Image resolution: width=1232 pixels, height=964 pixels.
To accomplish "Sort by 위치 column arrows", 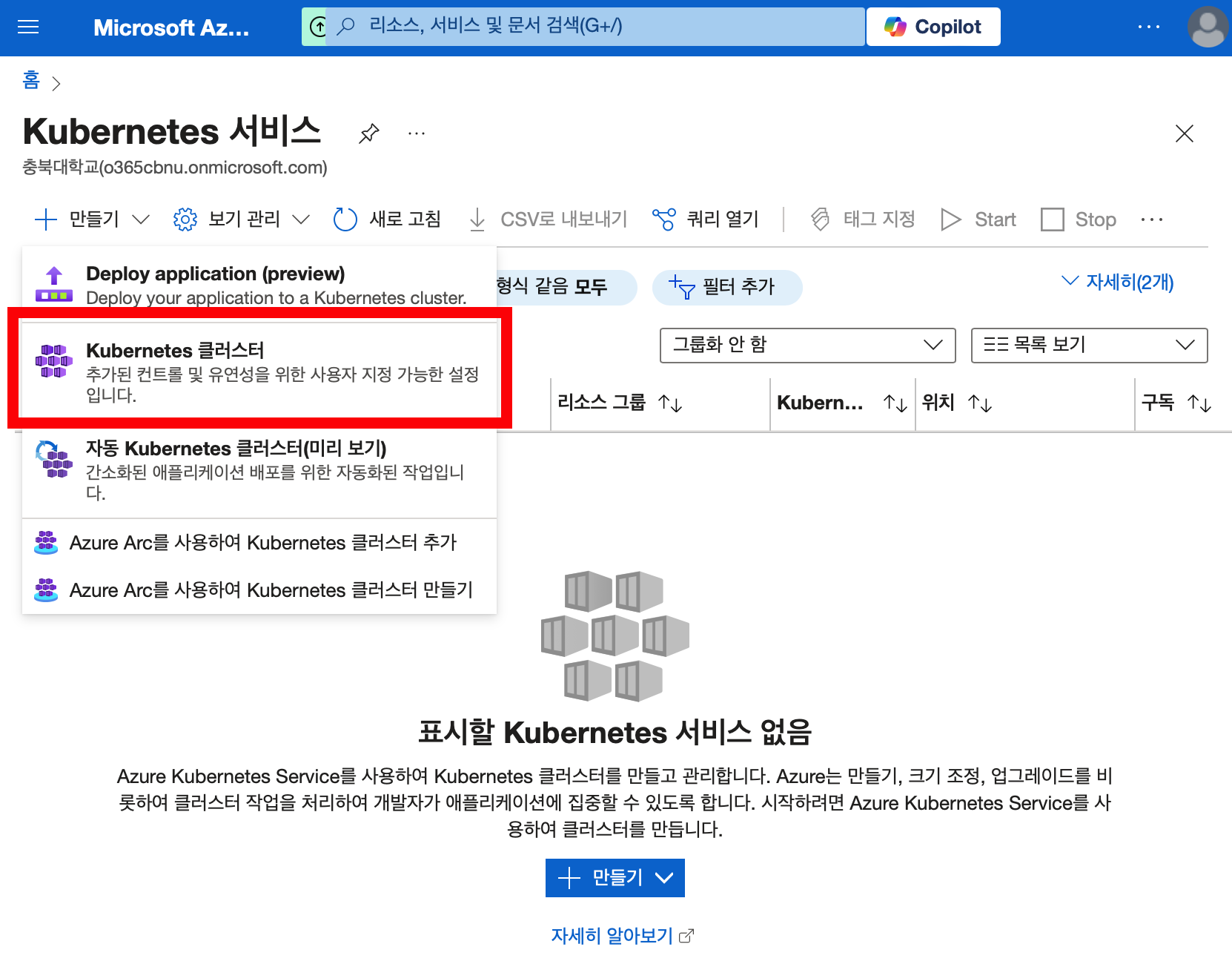I will point(980,403).
